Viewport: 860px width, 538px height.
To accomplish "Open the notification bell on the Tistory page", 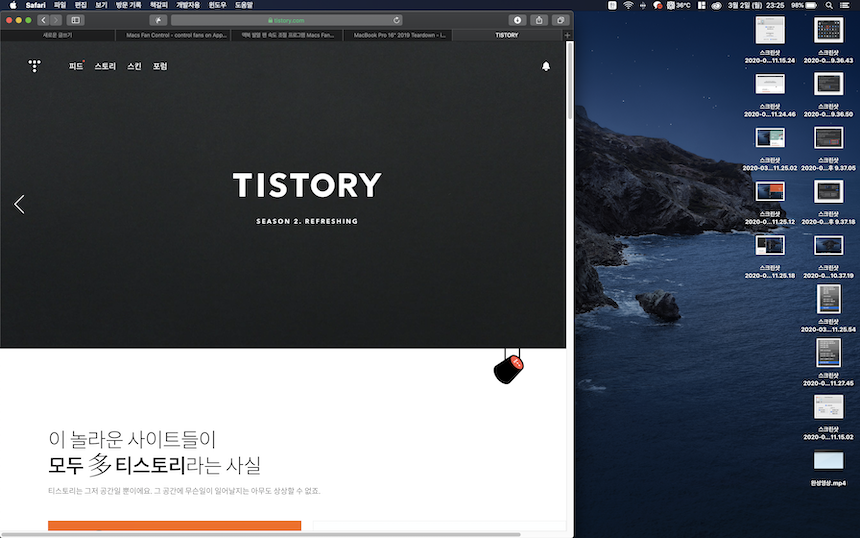I will click(x=546, y=66).
